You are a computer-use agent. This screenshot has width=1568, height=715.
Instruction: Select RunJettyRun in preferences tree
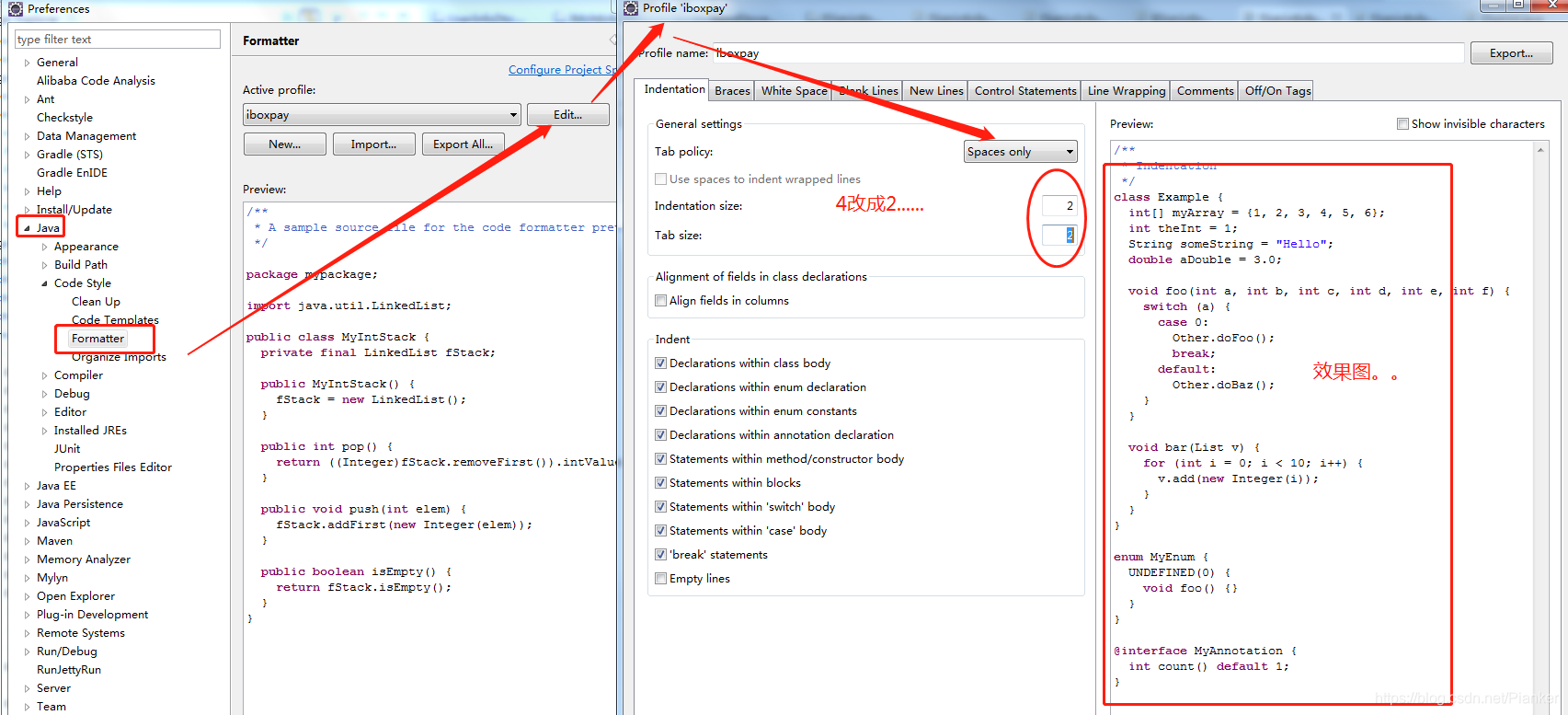[69, 670]
